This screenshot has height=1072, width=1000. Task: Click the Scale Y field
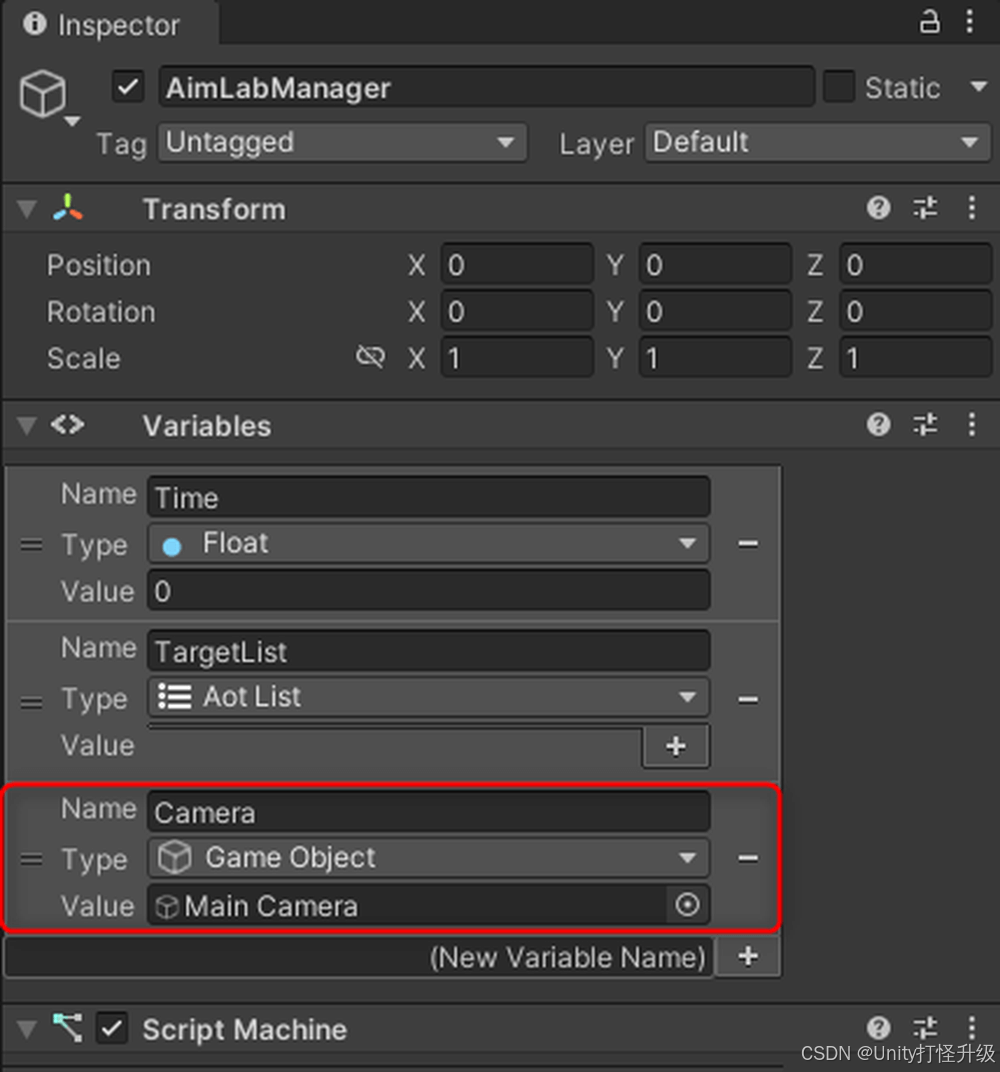coord(715,358)
